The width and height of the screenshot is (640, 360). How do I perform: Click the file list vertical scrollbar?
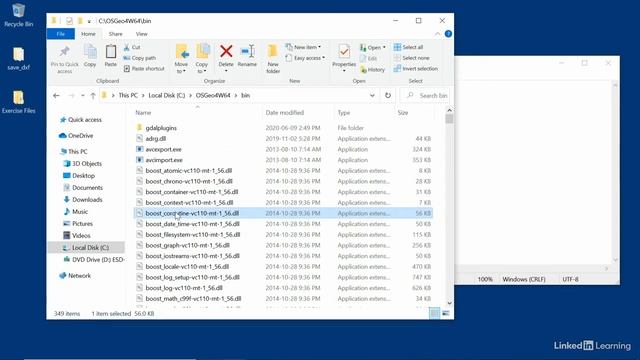(449, 206)
